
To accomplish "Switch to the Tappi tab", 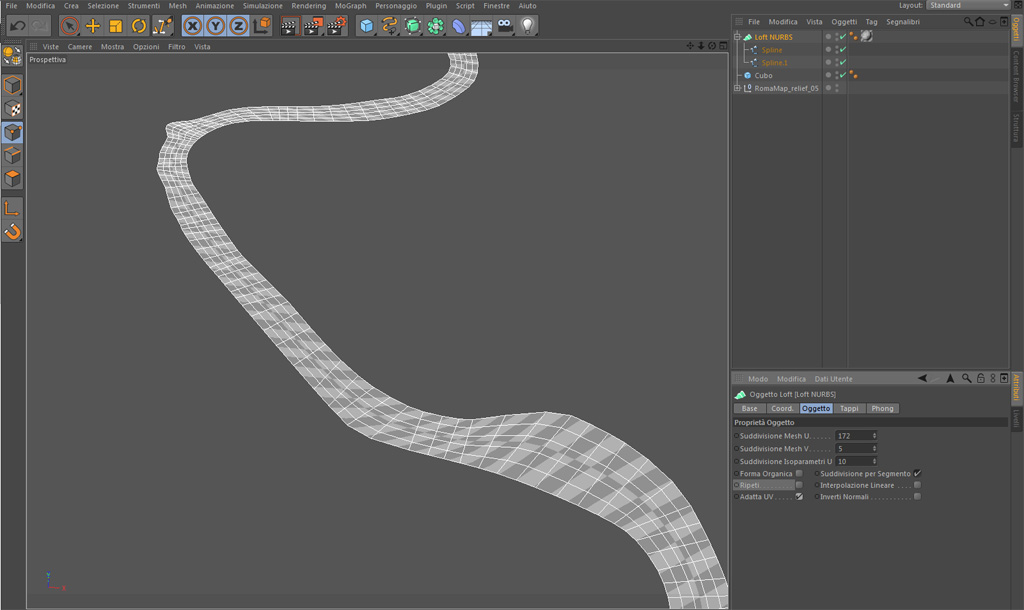I will (848, 408).
